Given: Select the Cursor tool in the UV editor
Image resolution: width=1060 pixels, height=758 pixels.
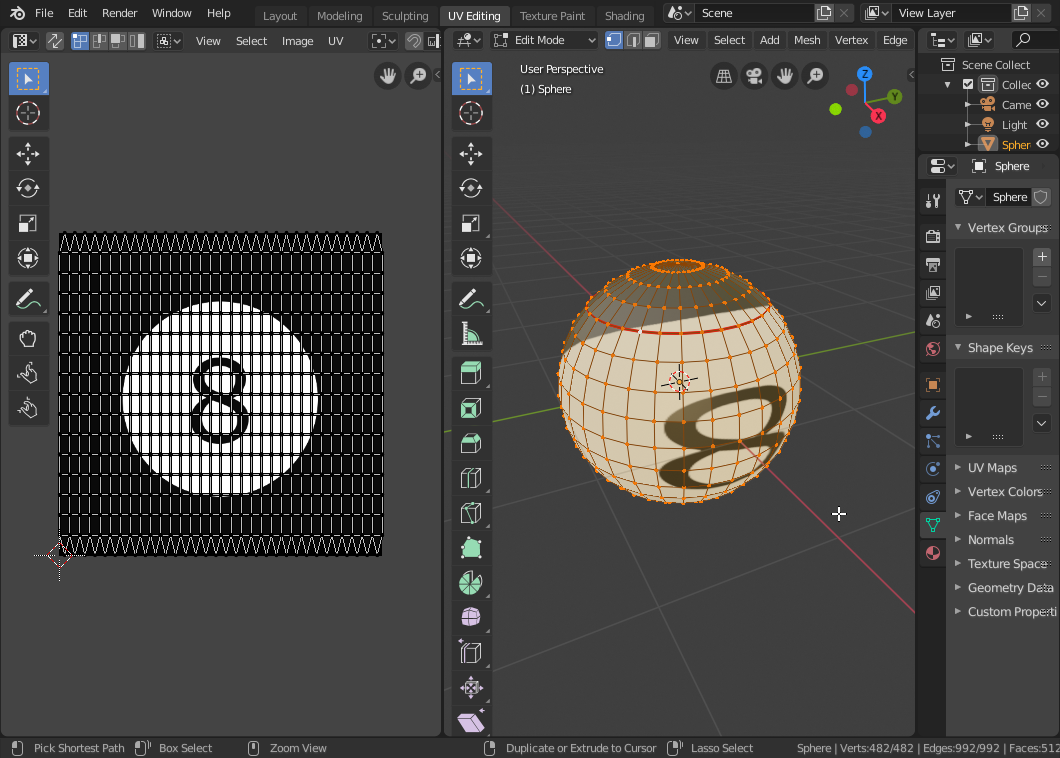Looking at the screenshot, I should click(28, 114).
